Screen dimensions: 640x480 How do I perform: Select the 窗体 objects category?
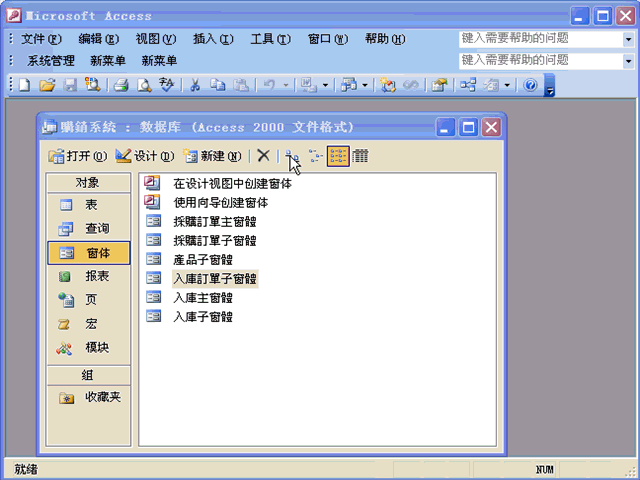tap(89, 253)
